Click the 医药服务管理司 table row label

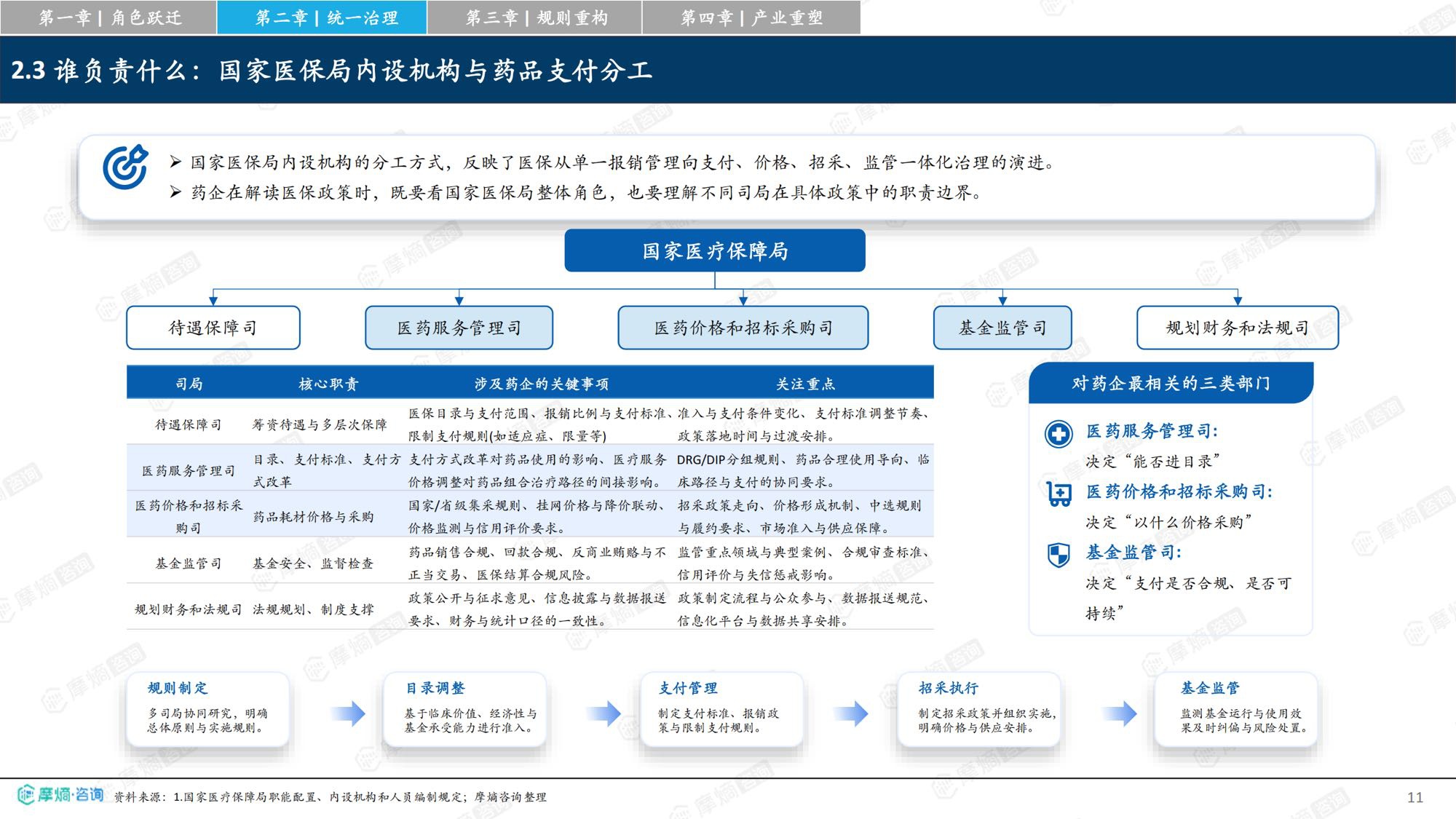coord(188,471)
